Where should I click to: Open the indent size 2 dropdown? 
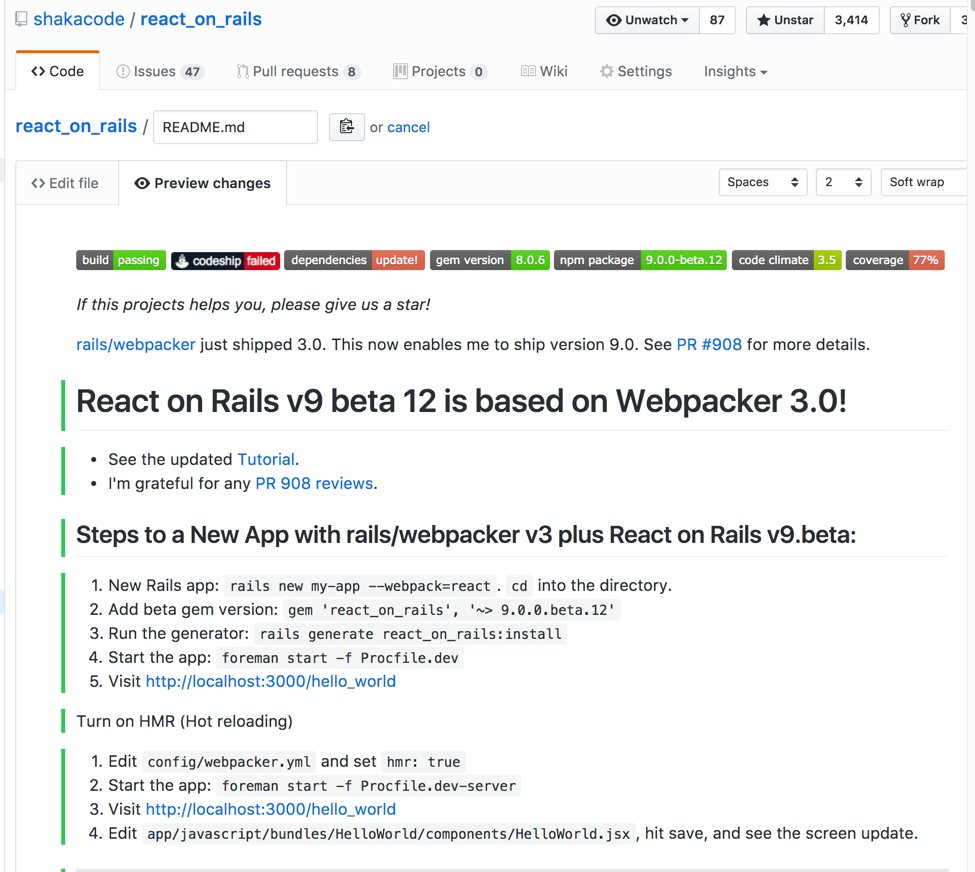click(x=843, y=182)
